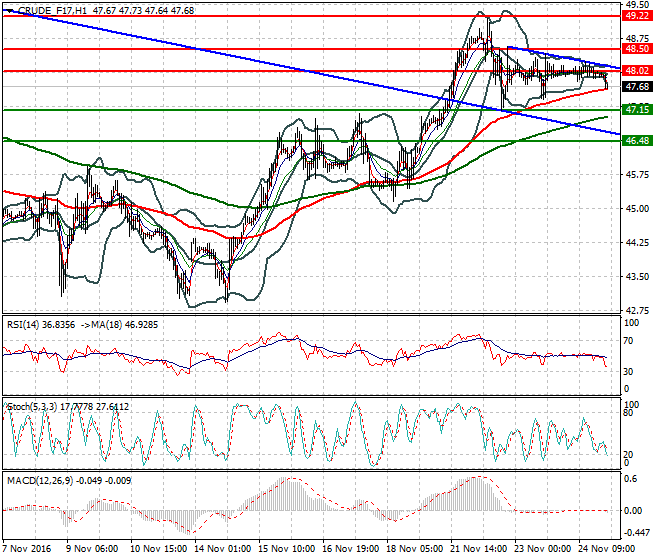
Task: Click the 24 Nov 09:00 time label
Action: coord(607,549)
